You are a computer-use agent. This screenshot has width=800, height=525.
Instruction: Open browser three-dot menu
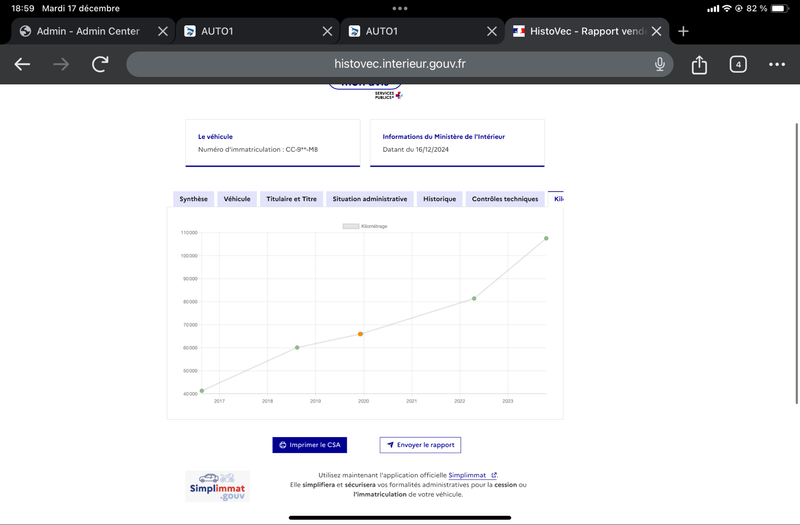[x=777, y=64]
